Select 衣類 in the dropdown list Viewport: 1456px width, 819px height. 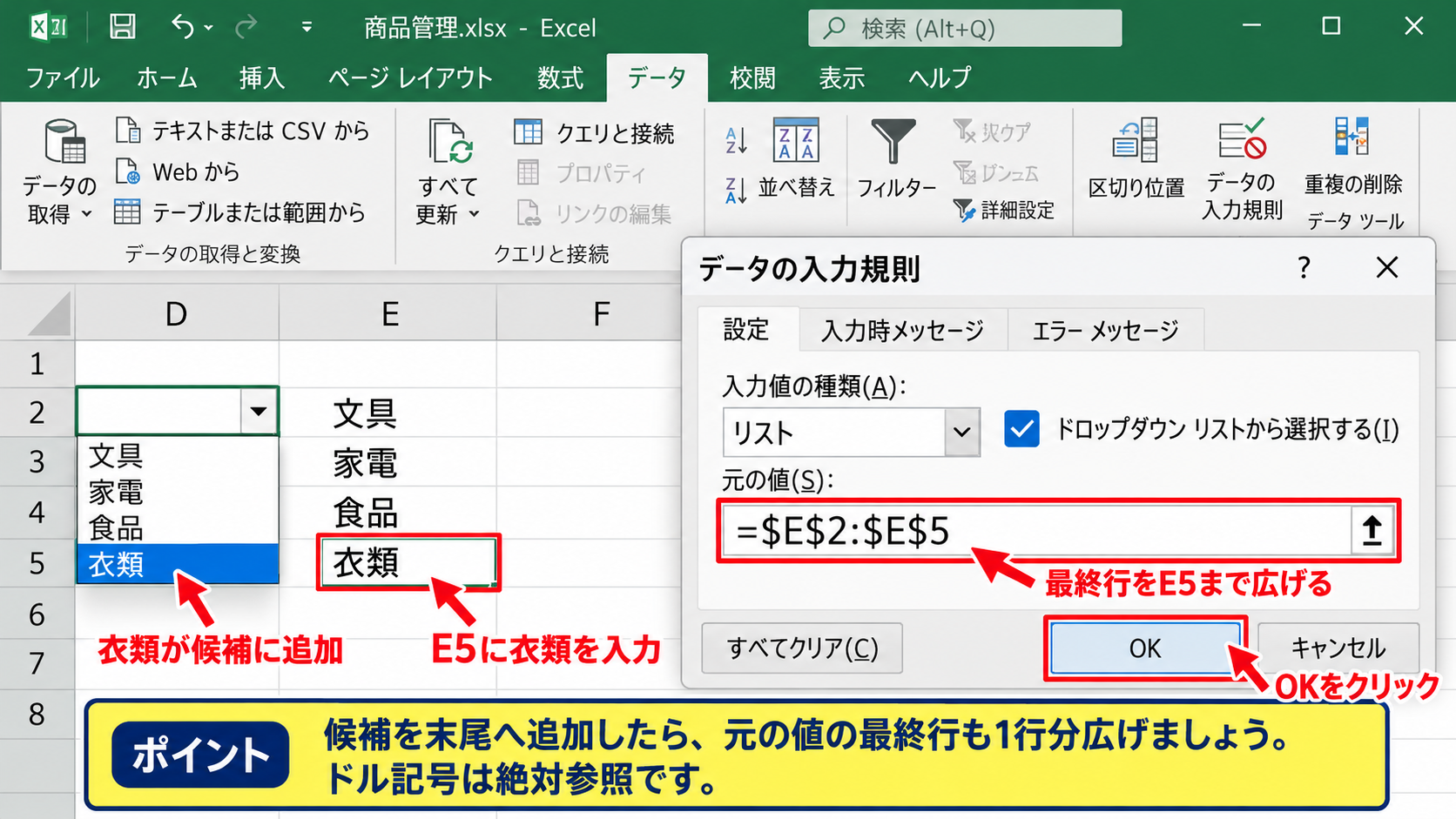pos(178,564)
